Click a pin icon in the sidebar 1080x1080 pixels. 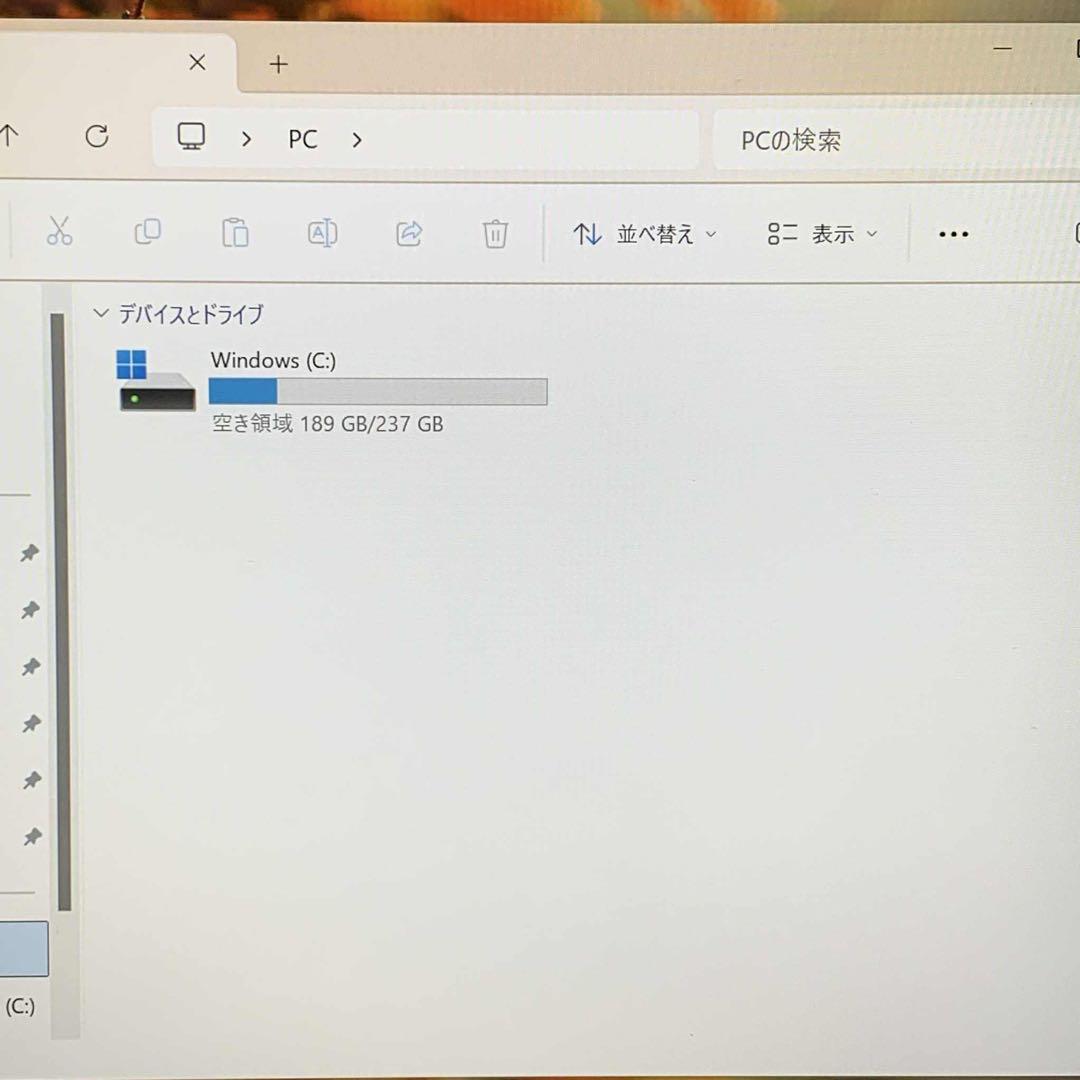[x=31, y=610]
